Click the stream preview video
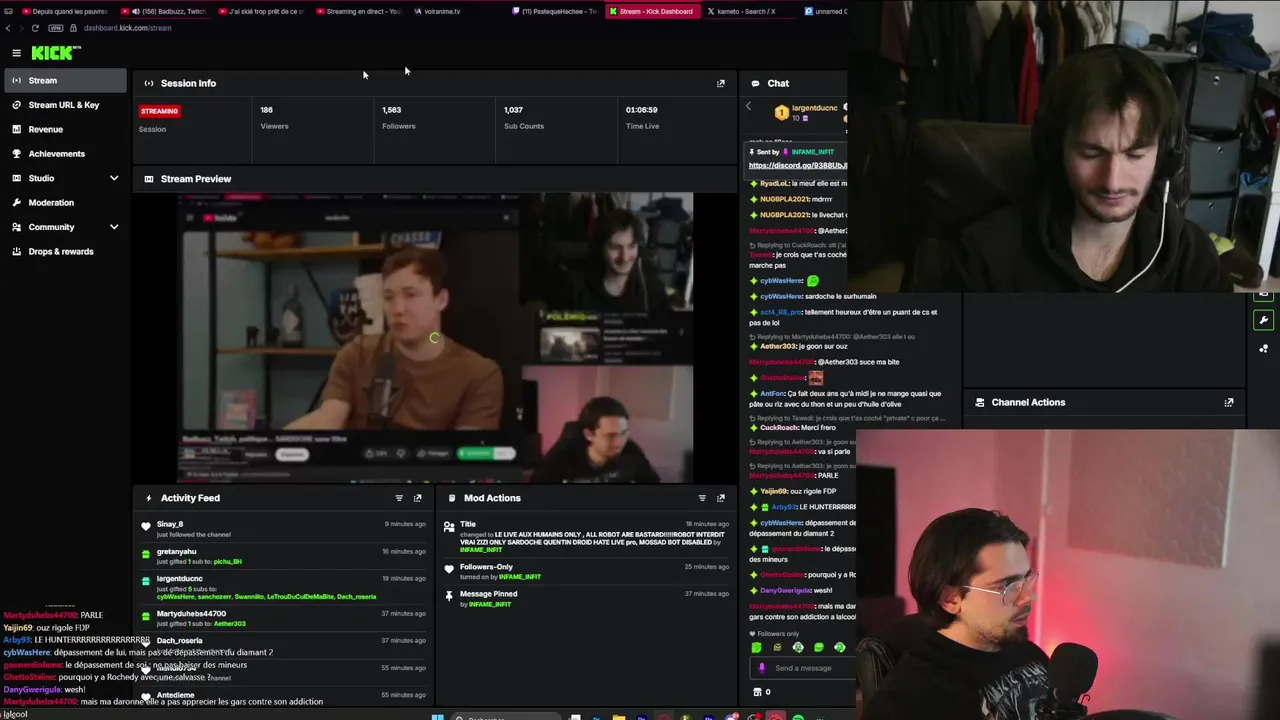Screen dimensions: 1280x720 tap(435, 337)
